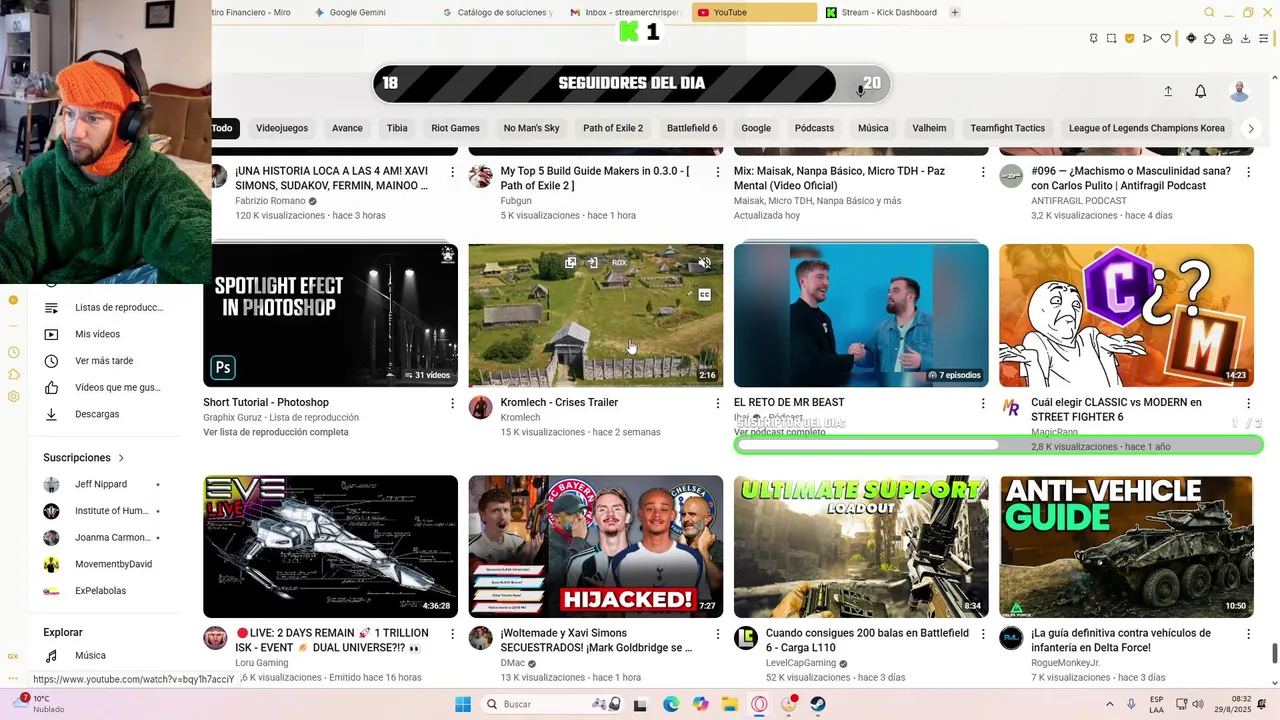The image size is (1280, 720).
Task: Open the HIJACKED! video thumbnail
Action: pyautogui.click(x=596, y=546)
